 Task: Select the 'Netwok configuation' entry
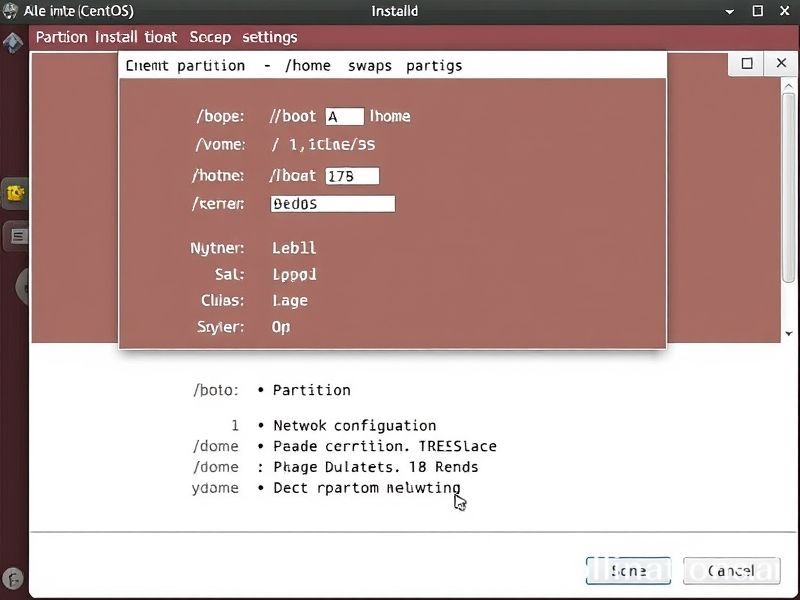pyautogui.click(x=355, y=426)
